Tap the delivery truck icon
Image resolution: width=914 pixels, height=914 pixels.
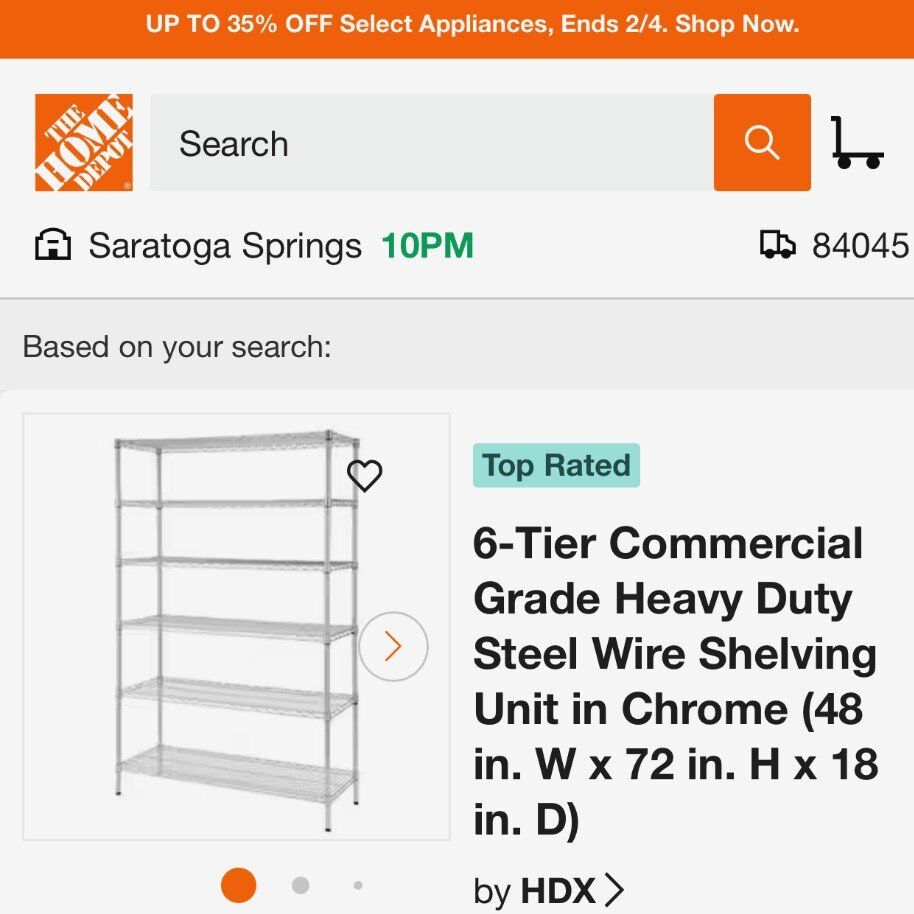778,245
